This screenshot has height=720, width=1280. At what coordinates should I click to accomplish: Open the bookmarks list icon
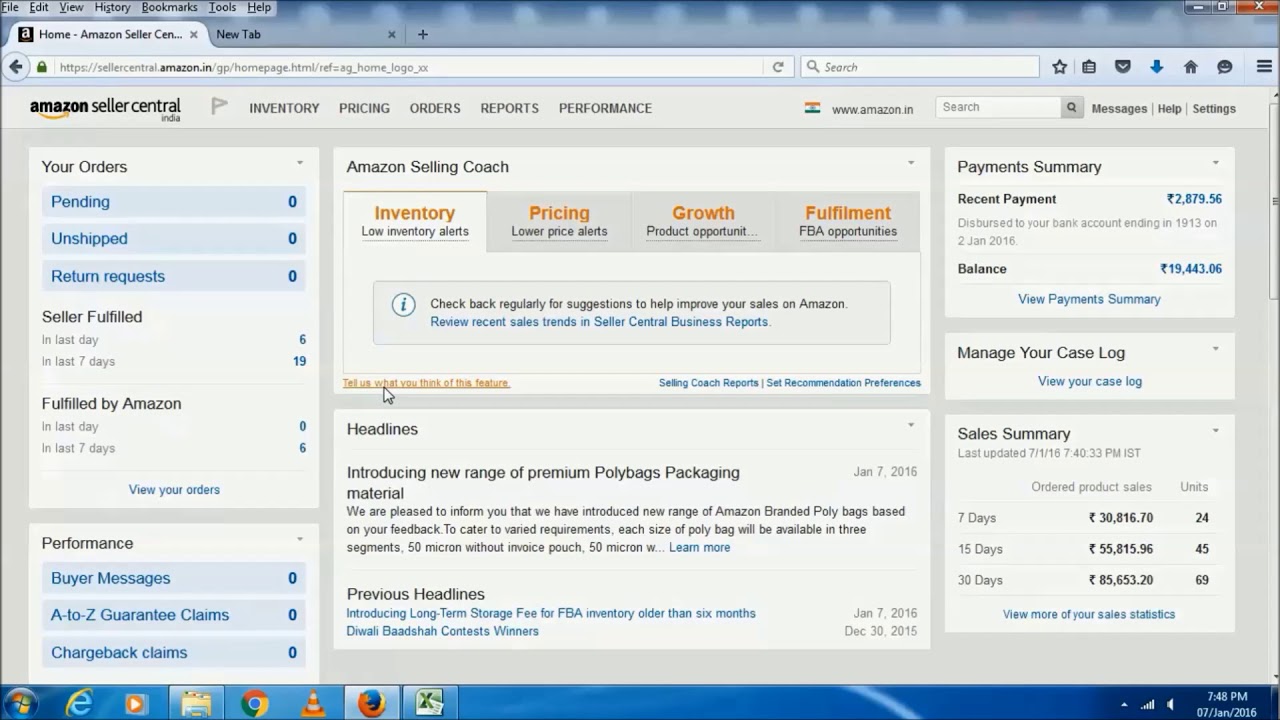1090,67
